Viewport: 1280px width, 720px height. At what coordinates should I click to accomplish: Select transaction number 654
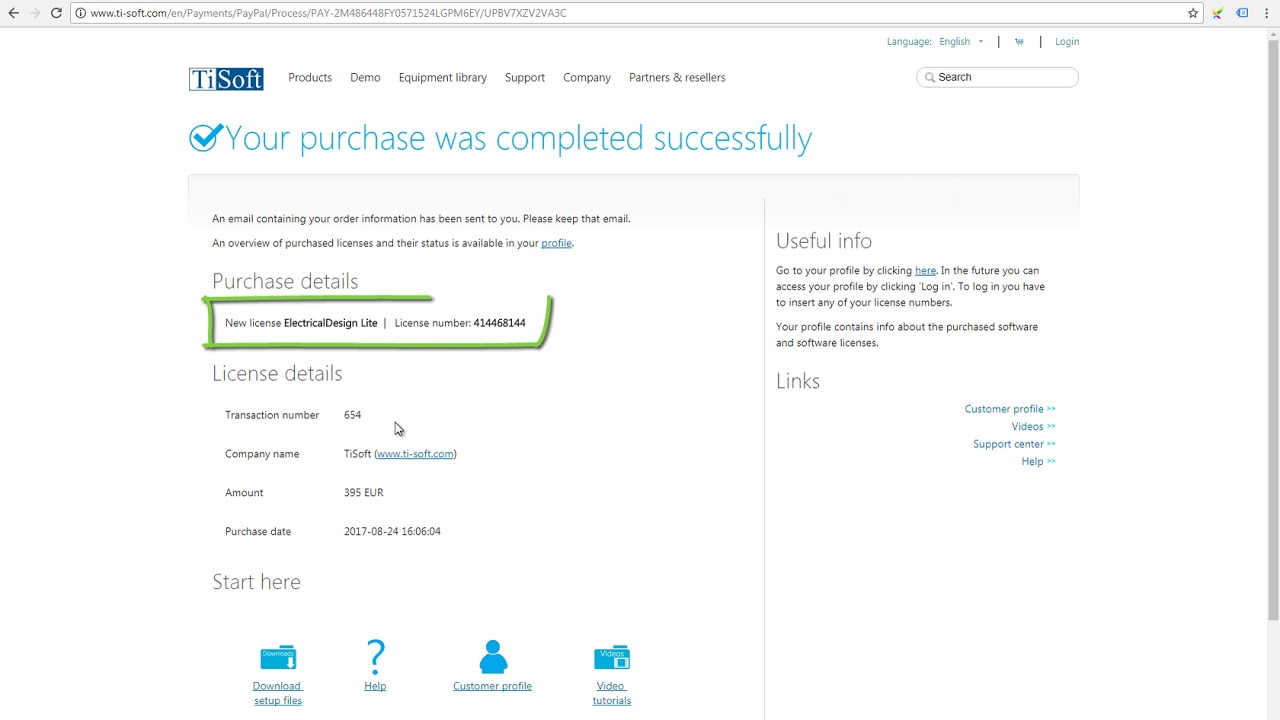(x=352, y=415)
